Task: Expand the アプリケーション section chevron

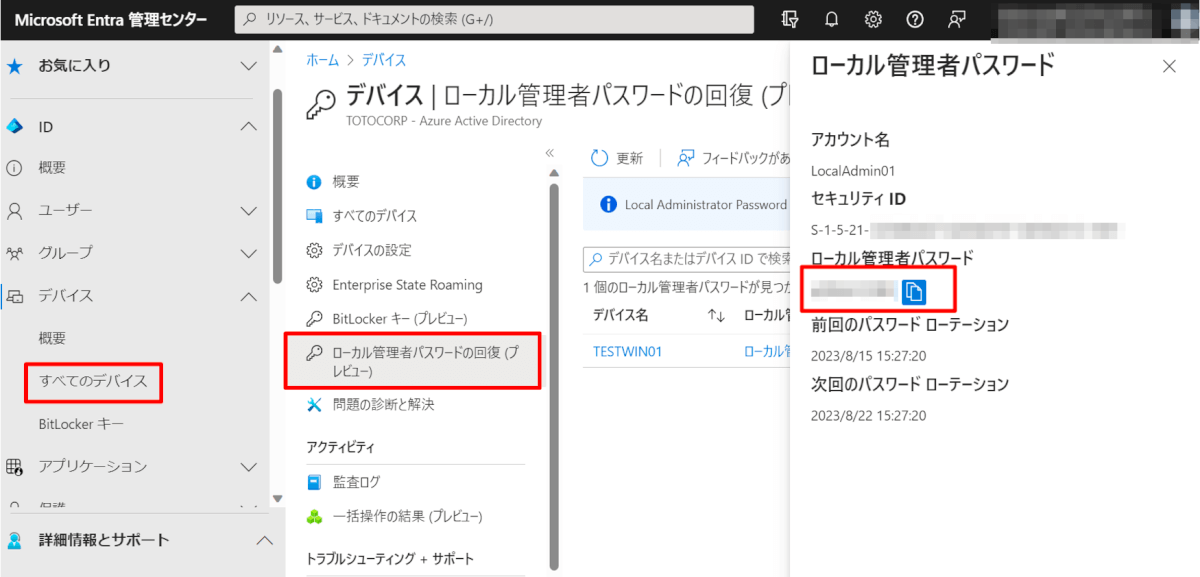Action: [x=249, y=467]
